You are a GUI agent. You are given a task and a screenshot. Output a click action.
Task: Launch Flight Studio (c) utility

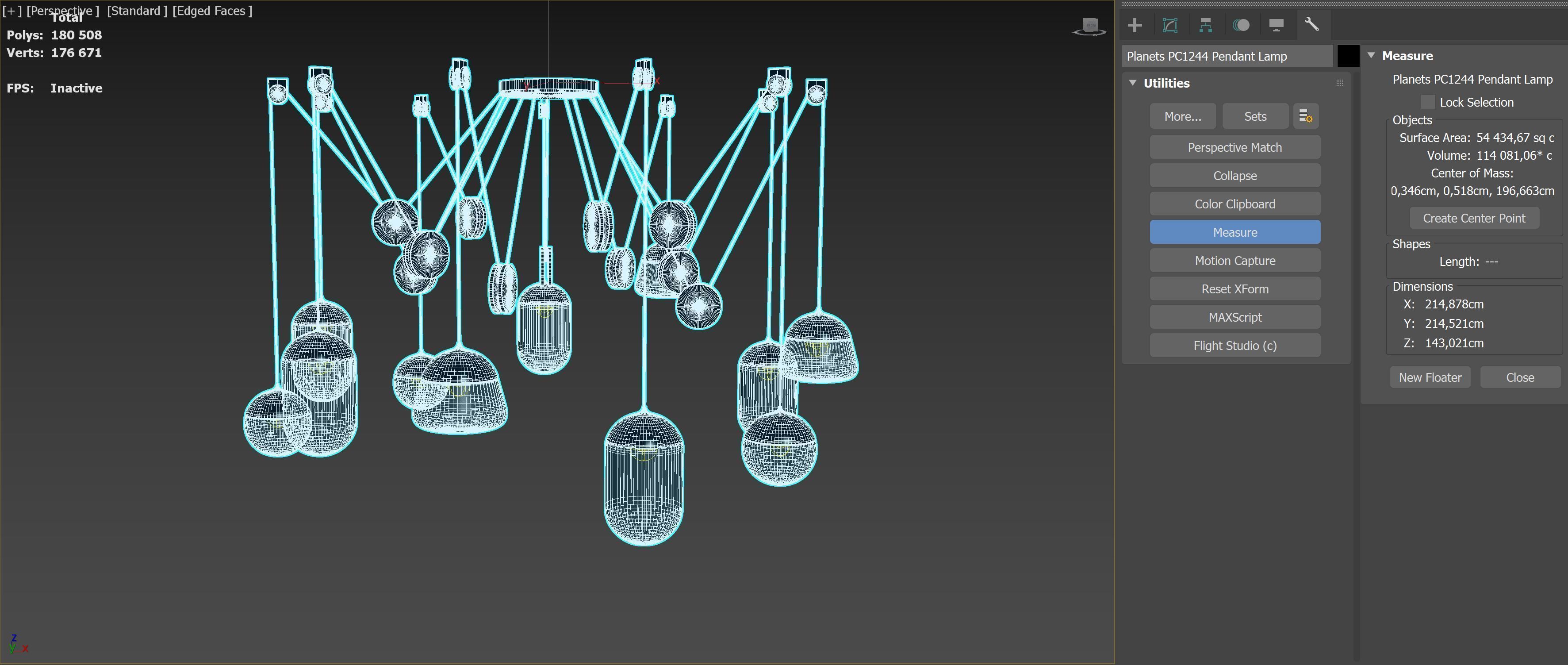(x=1234, y=345)
